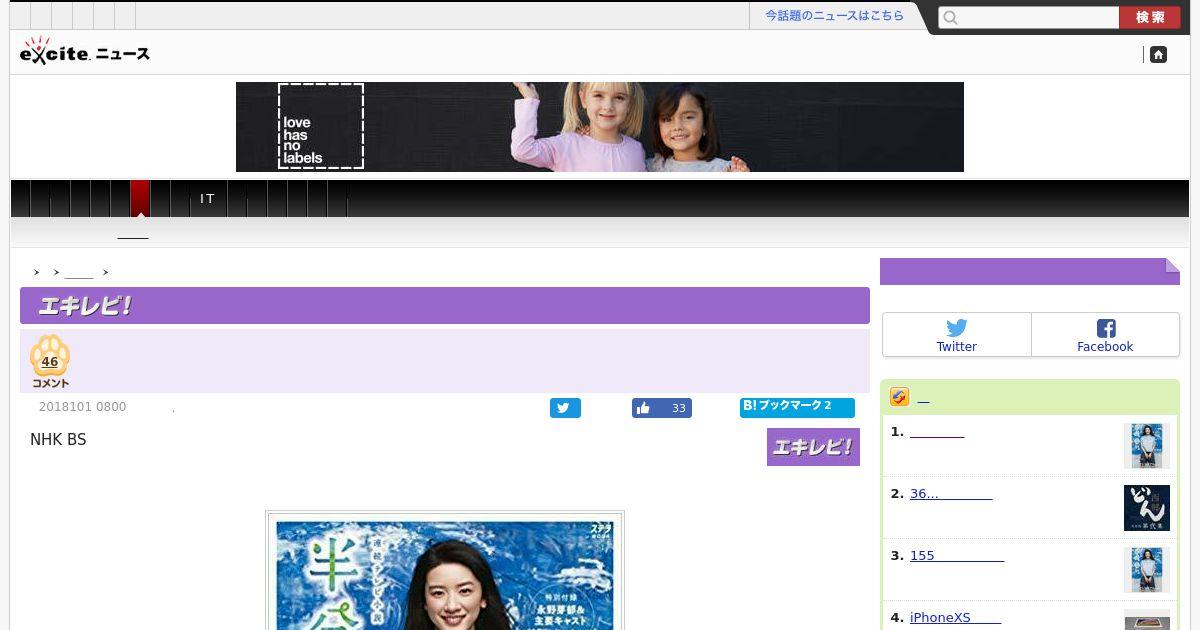The height and width of the screenshot is (630, 1200).
Task: Select the IT navigation tab
Action: (x=207, y=199)
